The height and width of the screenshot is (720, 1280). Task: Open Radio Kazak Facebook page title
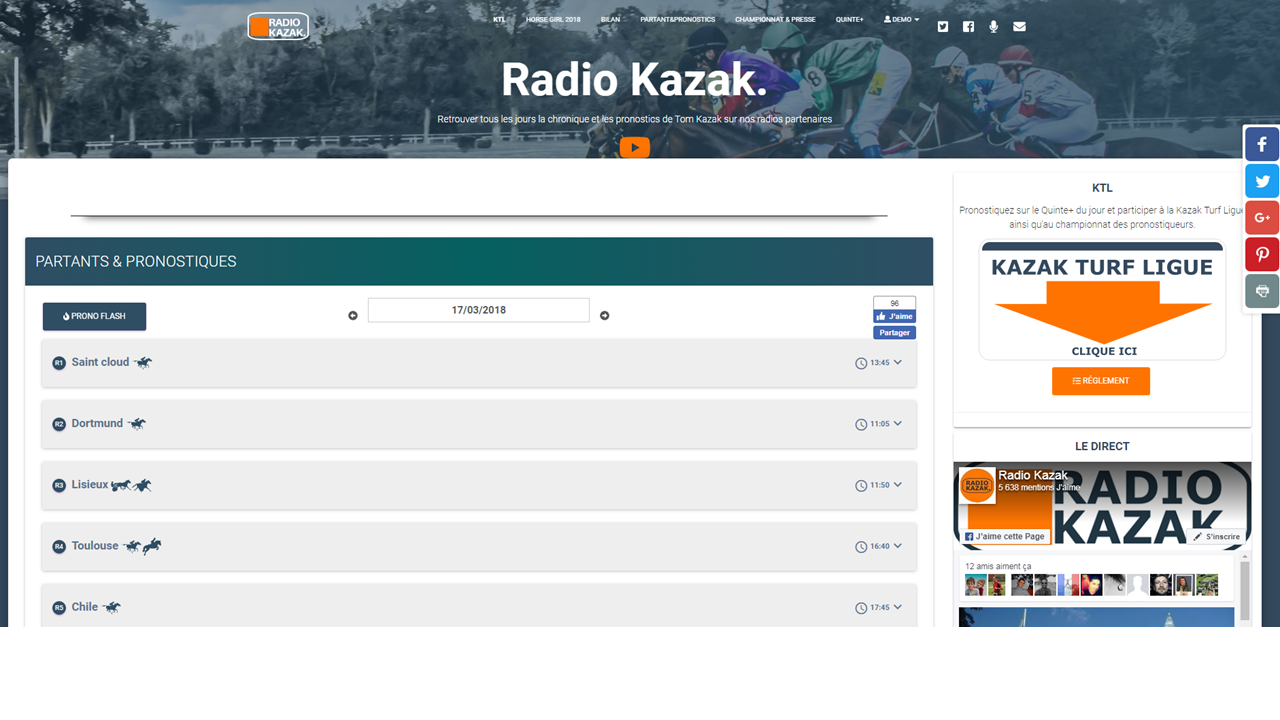pos(1033,475)
